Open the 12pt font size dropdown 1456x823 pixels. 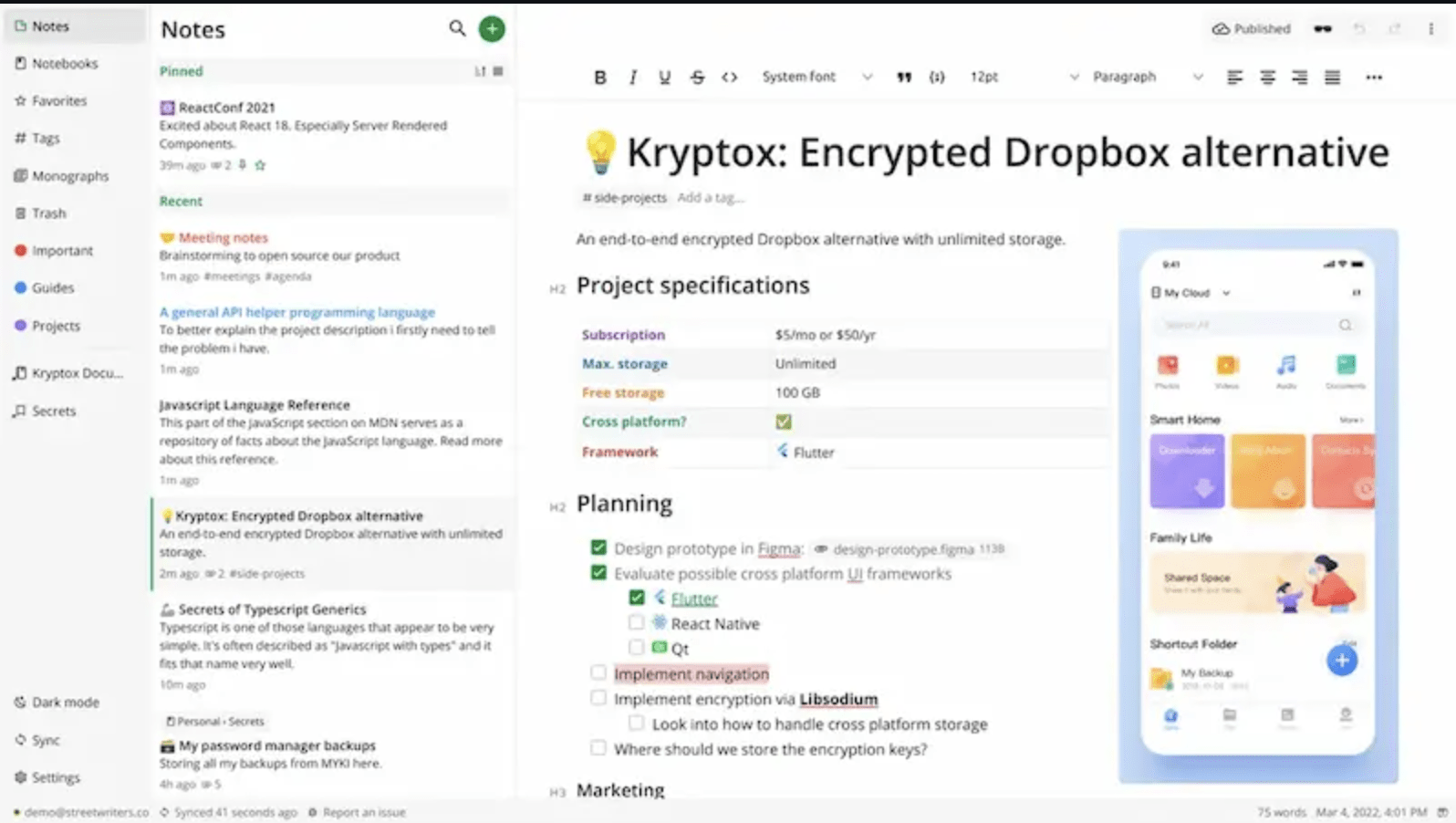[x=1024, y=78]
